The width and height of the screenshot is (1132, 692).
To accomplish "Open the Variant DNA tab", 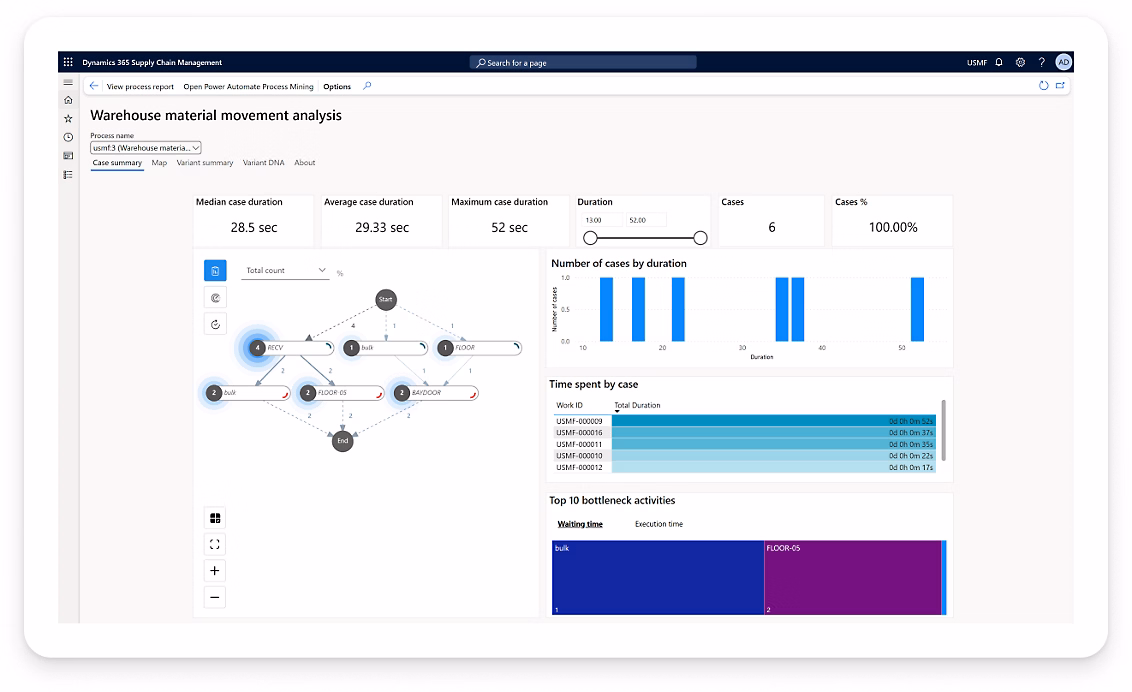I will click(263, 163).
